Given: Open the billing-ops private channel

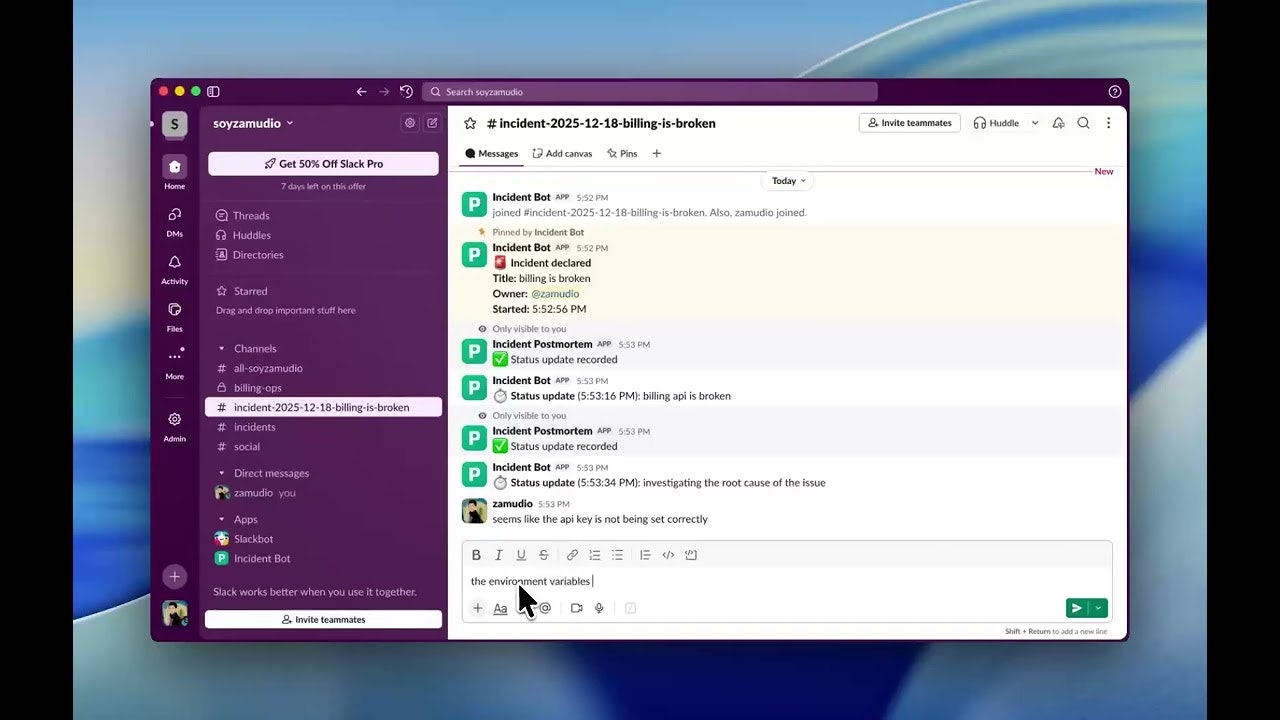Looking at the screenshot, I should pyautogui.click(x=324, y=388).
